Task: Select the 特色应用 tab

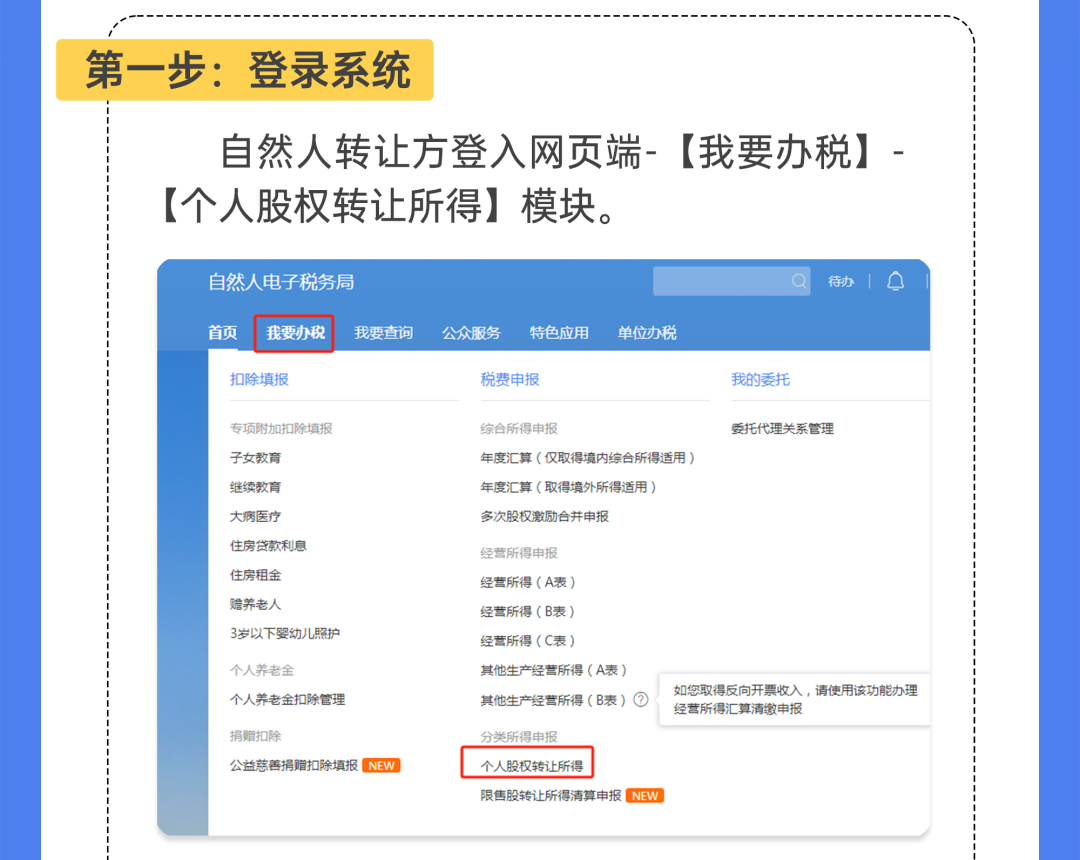Action: (559, 333)
